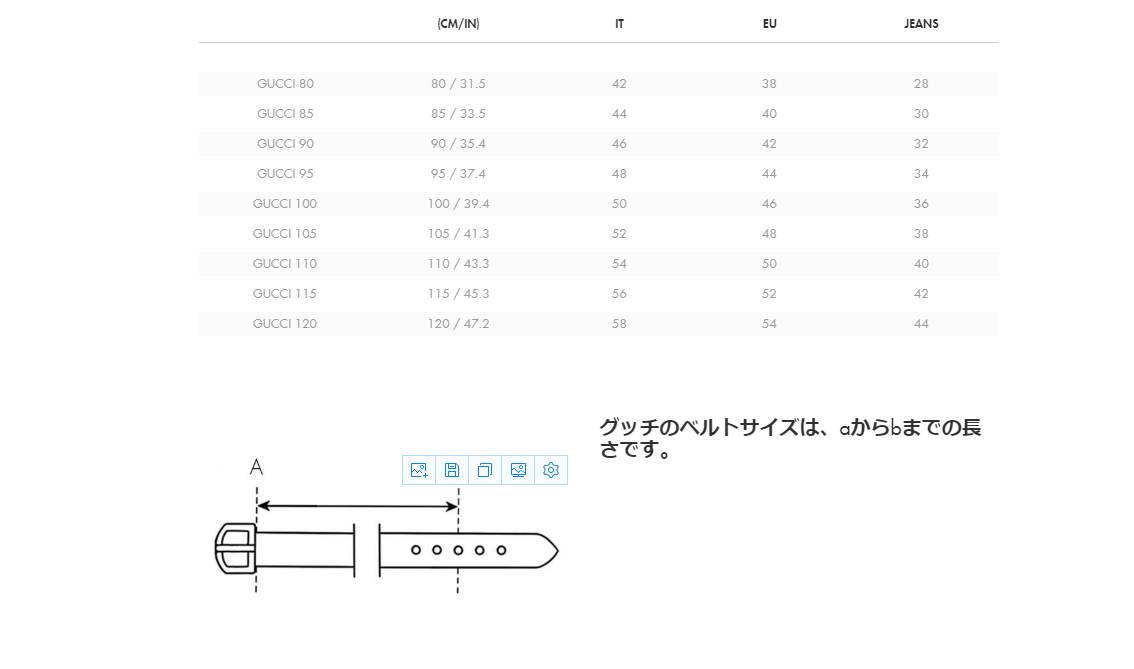Open image toolbar settings gear
The image size is (1134, 669).
(551, 470)
